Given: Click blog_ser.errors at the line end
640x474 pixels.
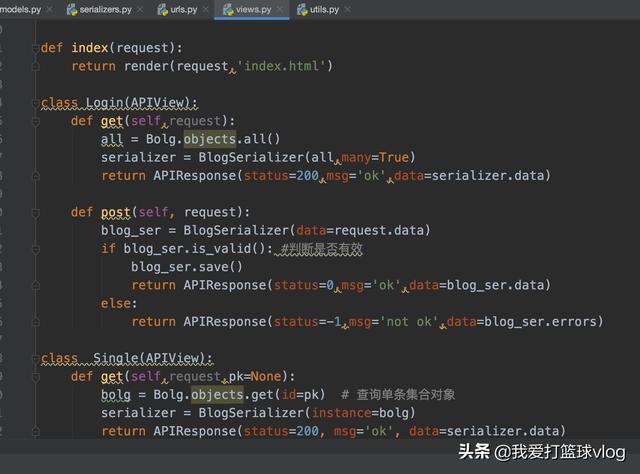Looking at the screenshot, I should click(539, 322).
